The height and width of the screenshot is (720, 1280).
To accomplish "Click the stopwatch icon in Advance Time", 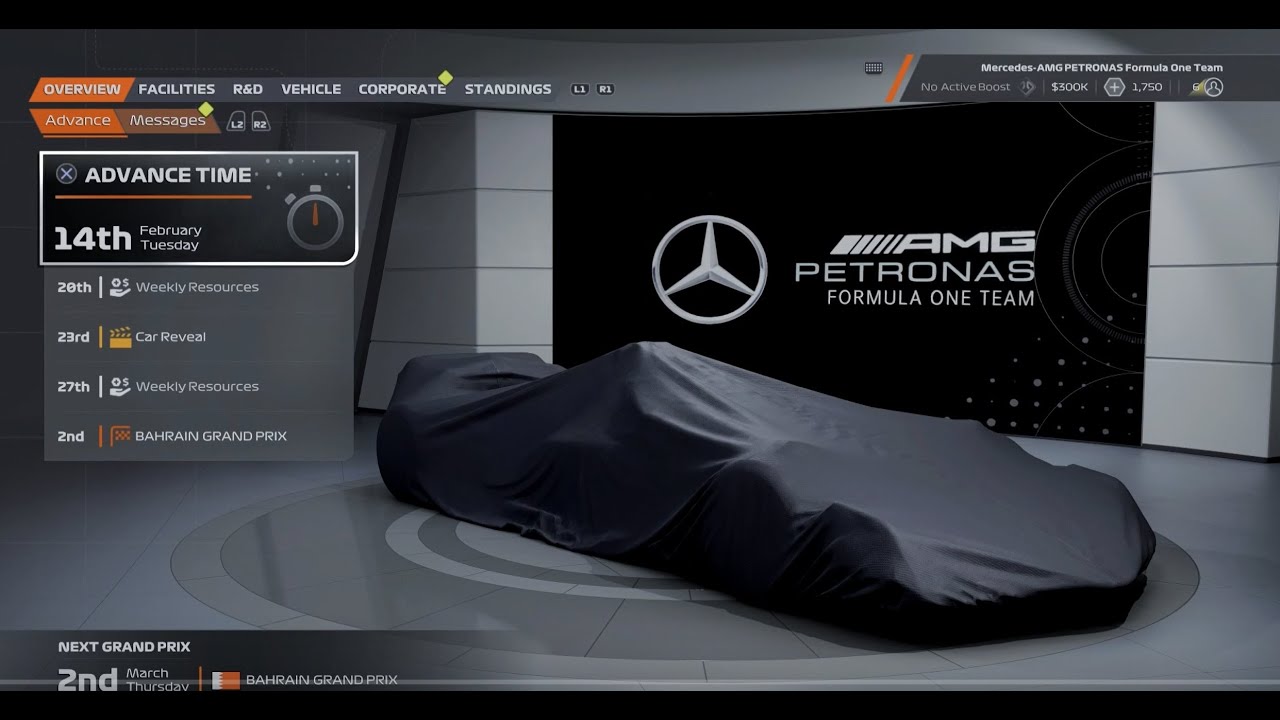I will coord(315,217).
